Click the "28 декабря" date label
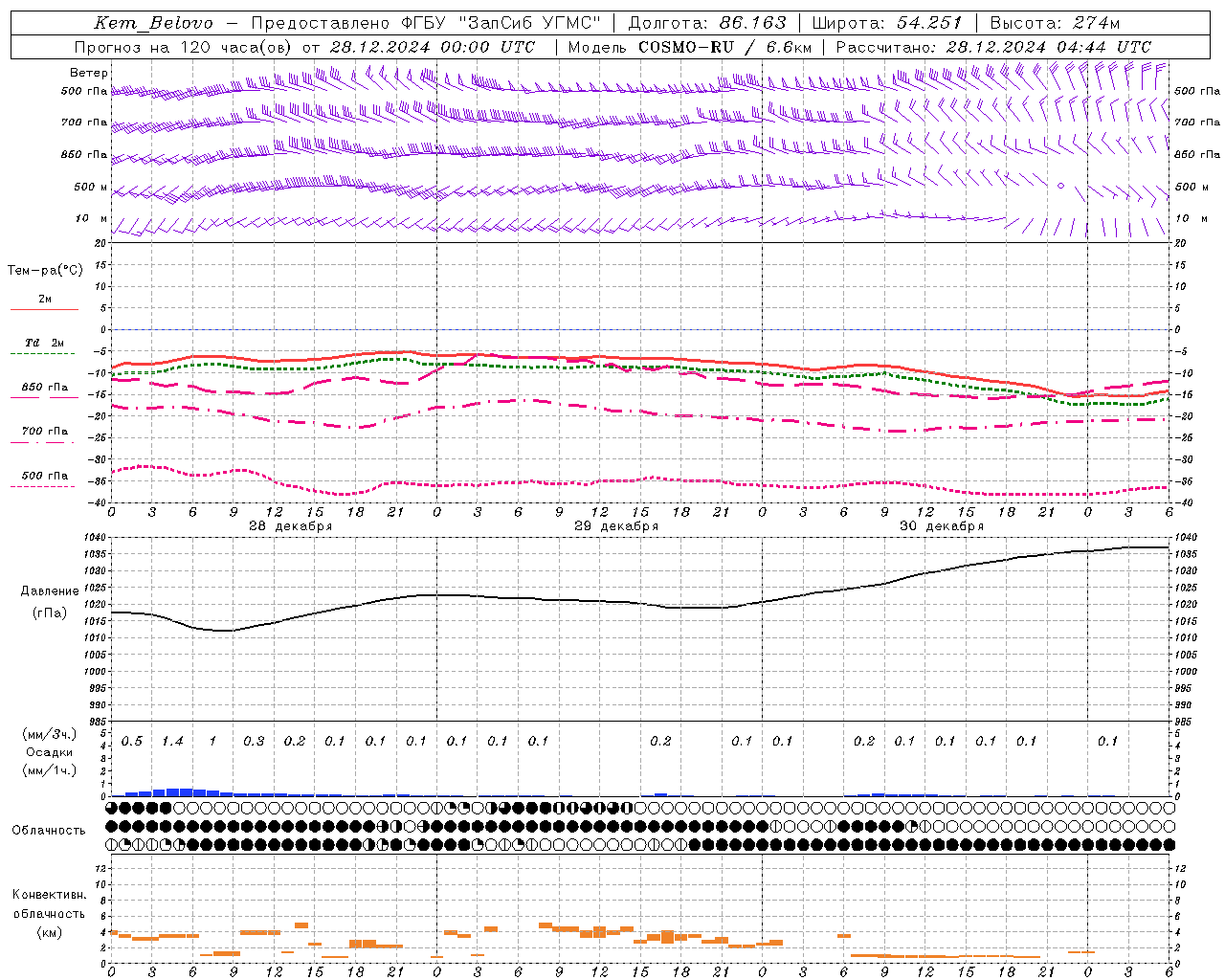 pyautogui.click(x=291, y=526)
